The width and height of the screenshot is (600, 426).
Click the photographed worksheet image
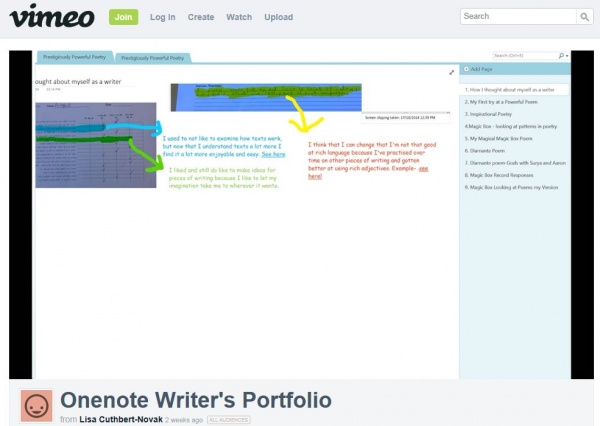pyautogui.click(x=96, y=145)
